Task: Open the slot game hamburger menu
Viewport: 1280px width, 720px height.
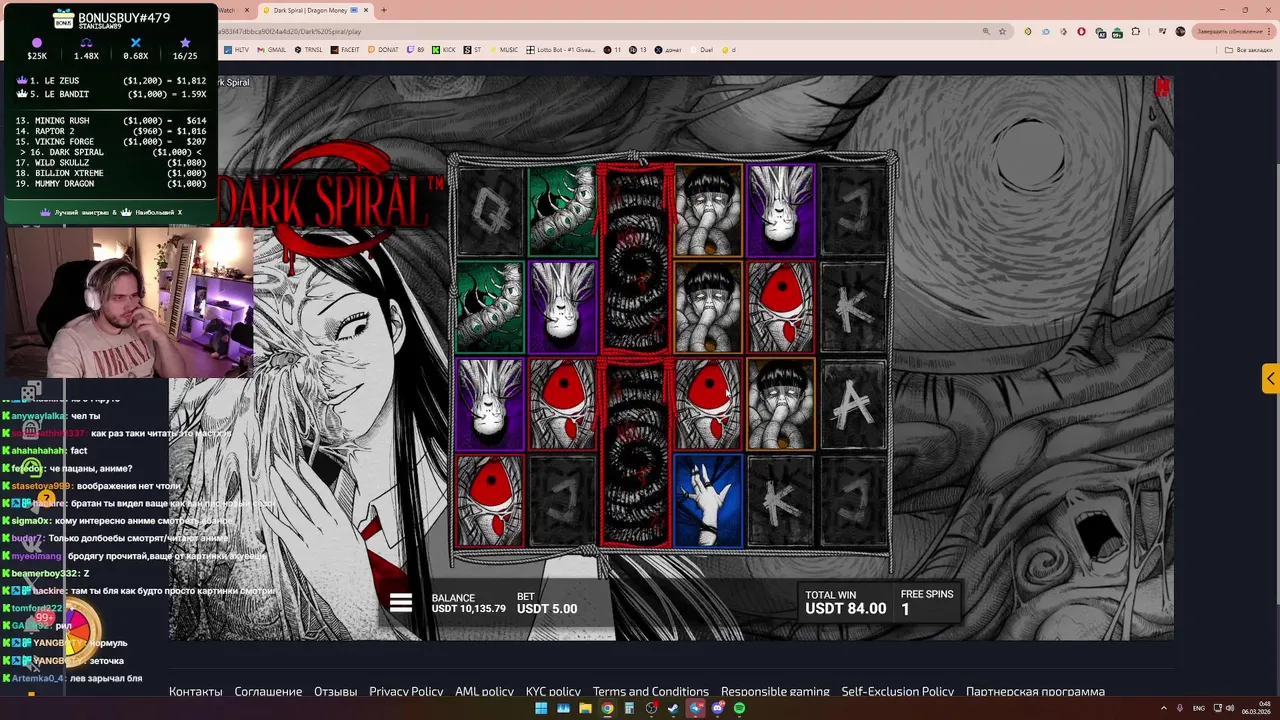Action: (x=401, y=603)
